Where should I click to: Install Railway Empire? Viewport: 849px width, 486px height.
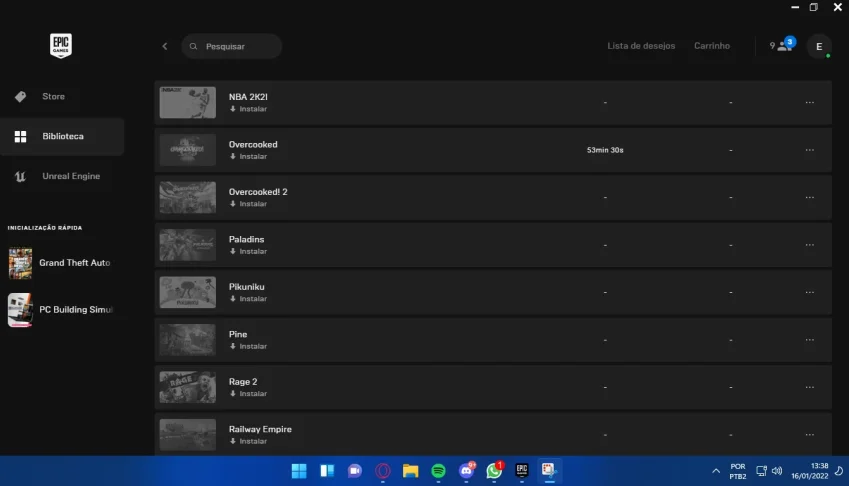249,441
